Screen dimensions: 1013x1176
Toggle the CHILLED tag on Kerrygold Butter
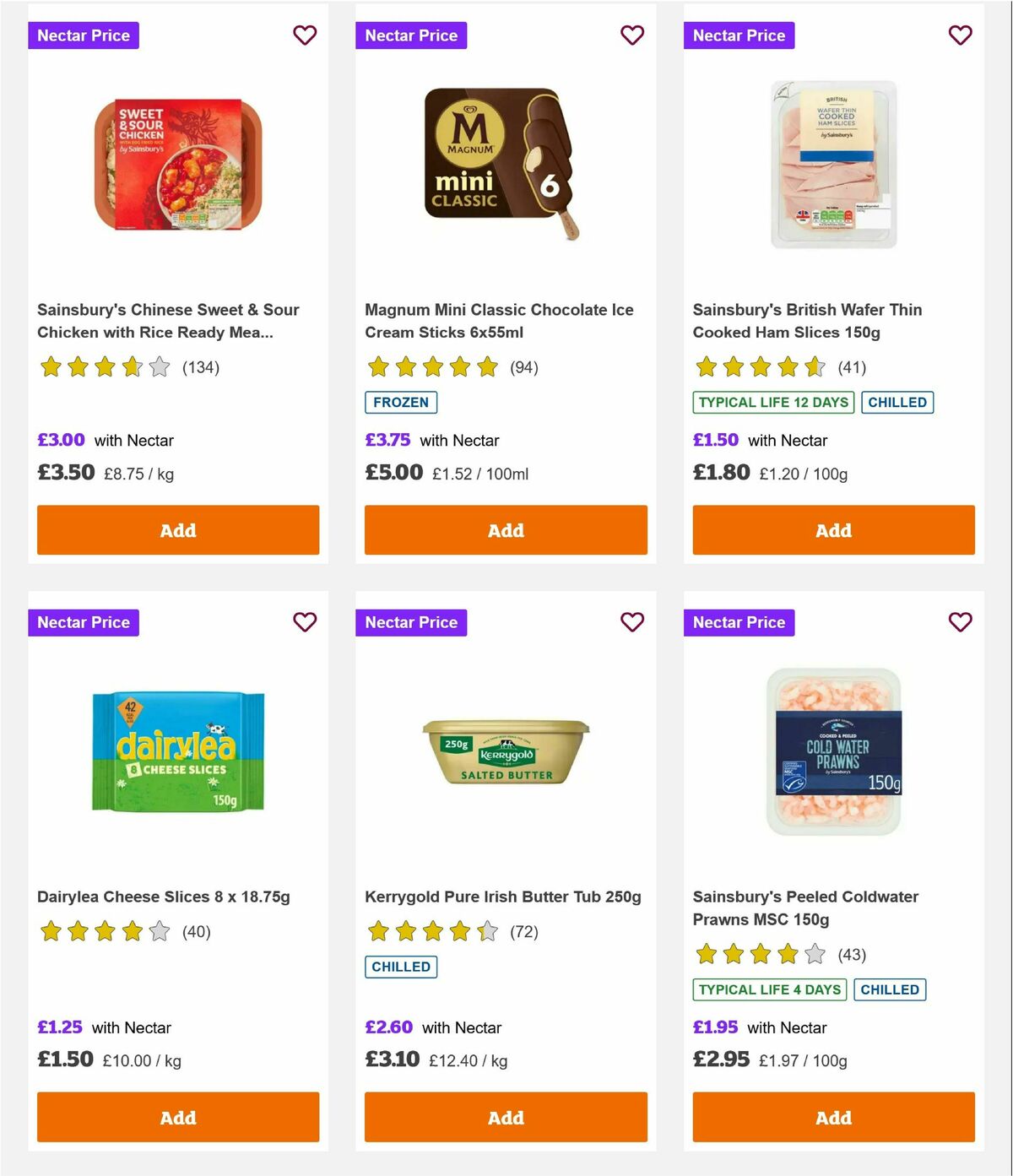pos(401,967)
